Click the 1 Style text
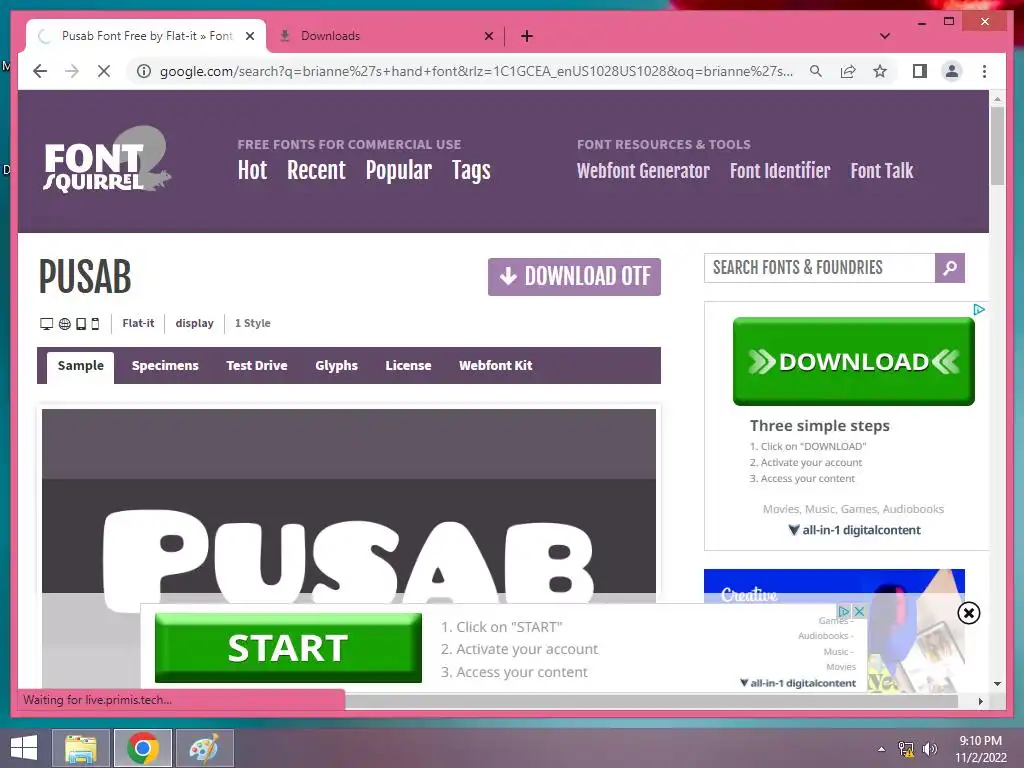The height and width of the screenshot is (768, 1024). click(x=253, y=323)
